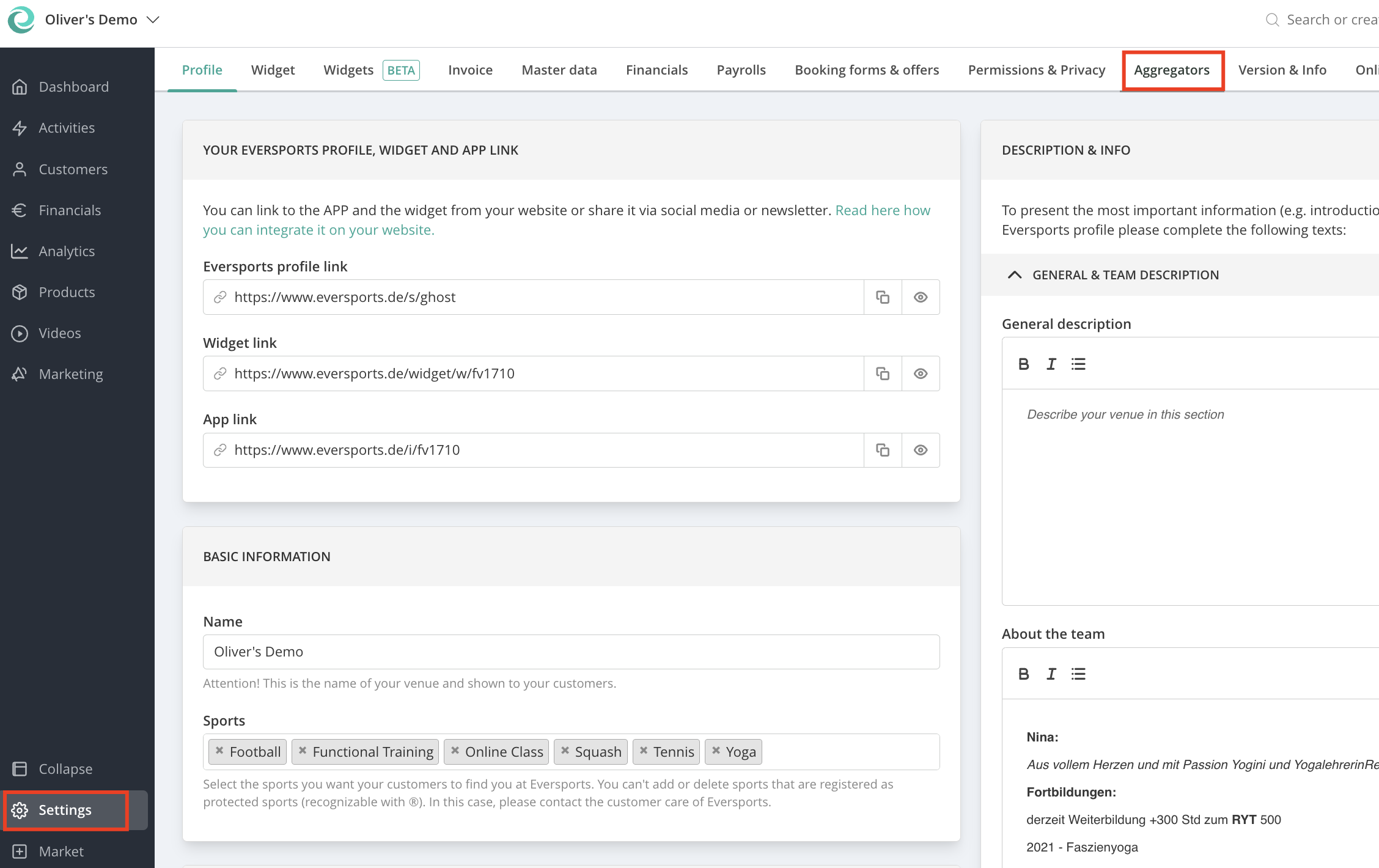Open Activities in the sidebar
Screen dimensions: 1379x868
pos(67,128)
